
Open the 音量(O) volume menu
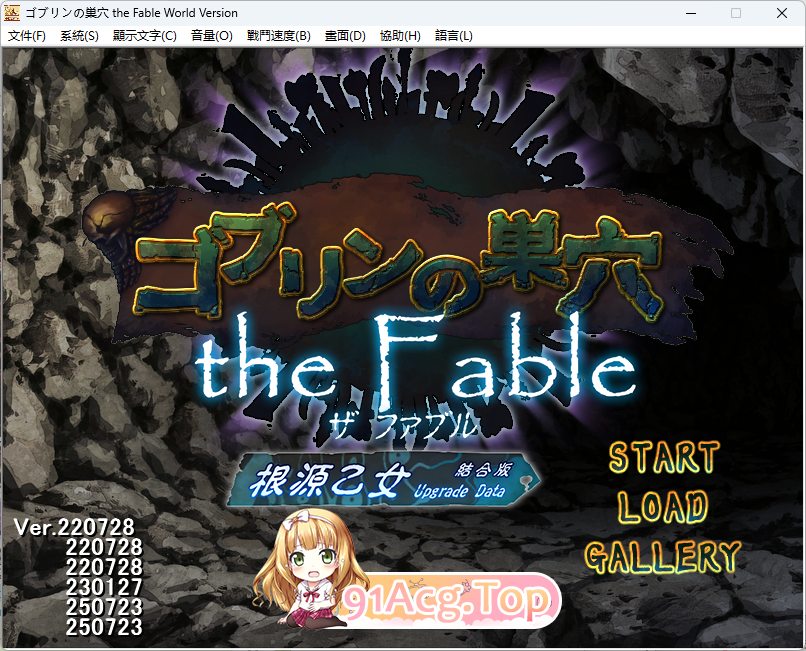(x=210, y=35)
